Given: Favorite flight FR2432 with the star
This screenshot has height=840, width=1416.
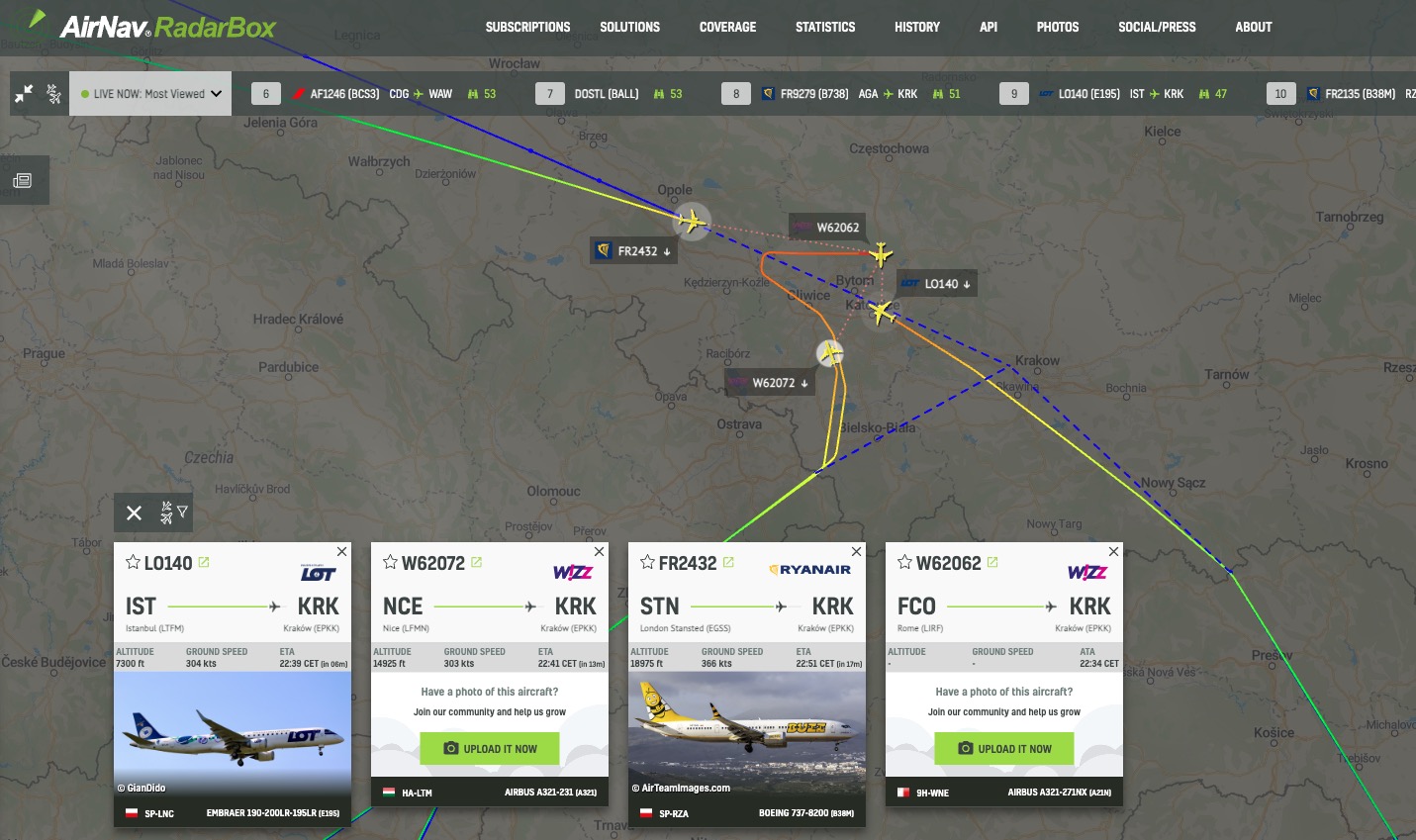Looking at the screenshot, I should coord(647,562).
